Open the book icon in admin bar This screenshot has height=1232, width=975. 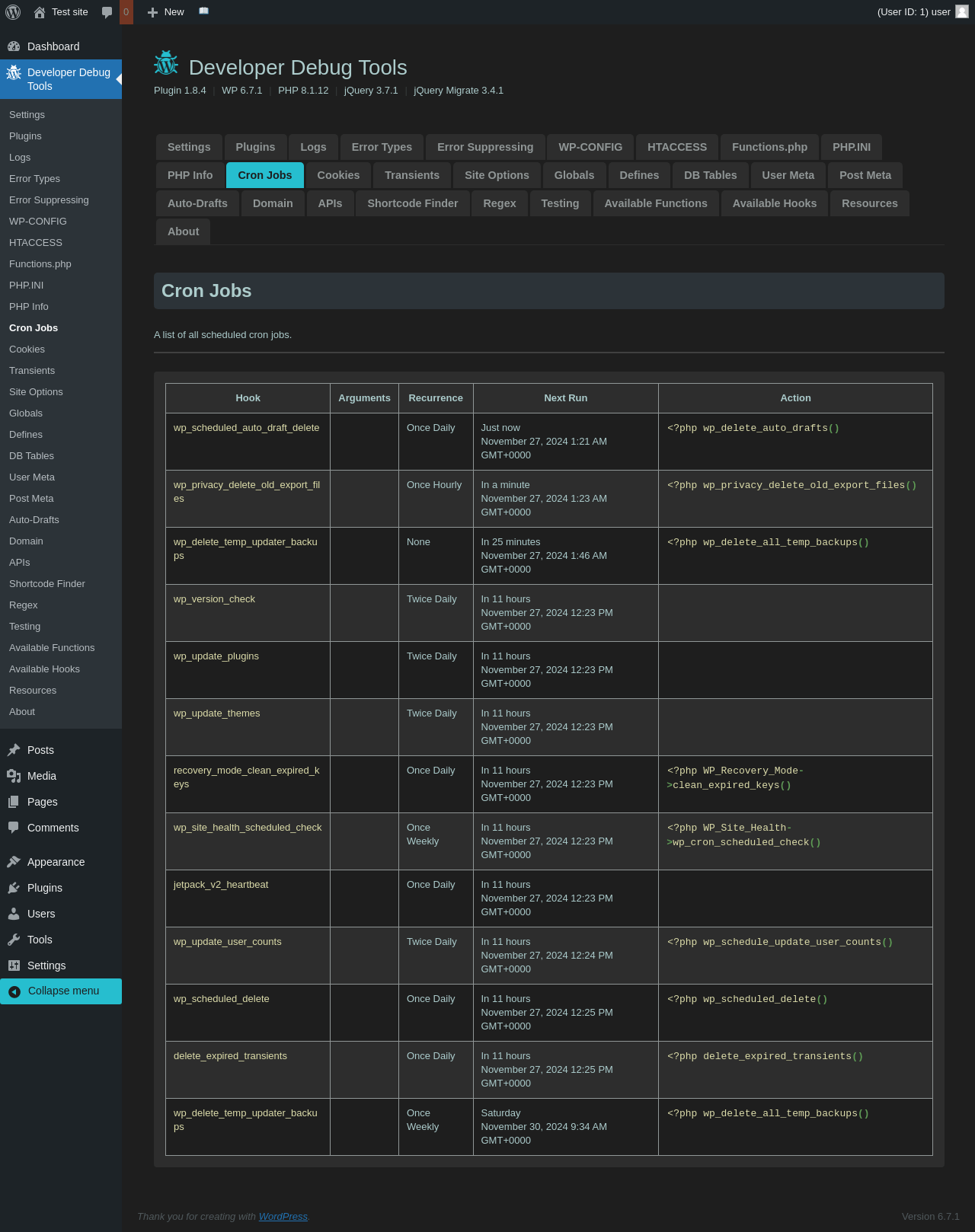(203, 11)
